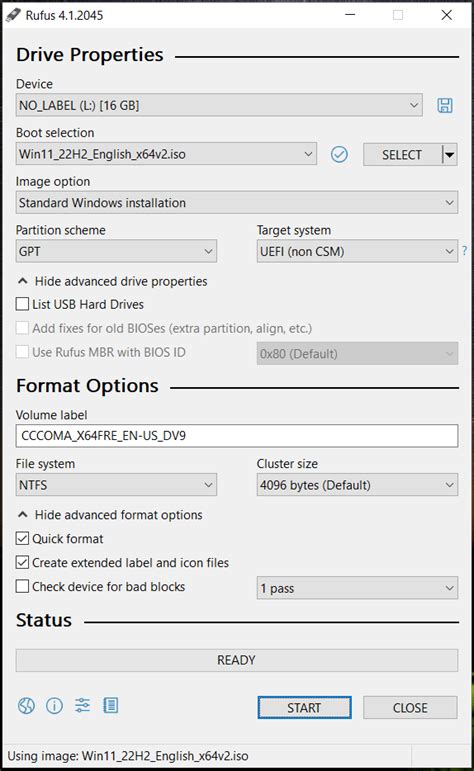The width and height of the screenshot is (474, 771).
Task: Click into the Volume label text field
Action: [237, 436]
